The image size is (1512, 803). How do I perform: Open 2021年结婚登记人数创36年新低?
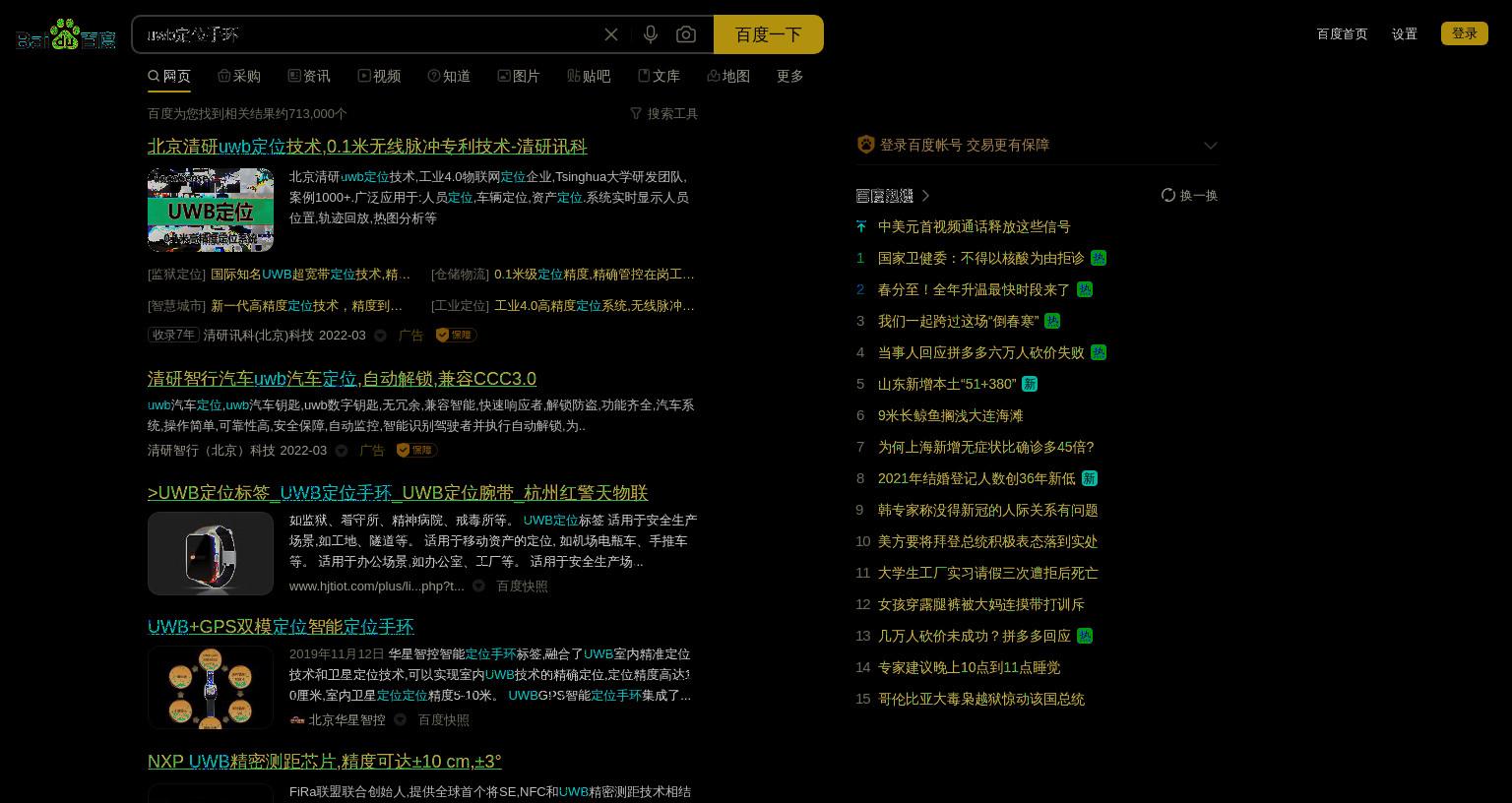[x=976, y=479]
